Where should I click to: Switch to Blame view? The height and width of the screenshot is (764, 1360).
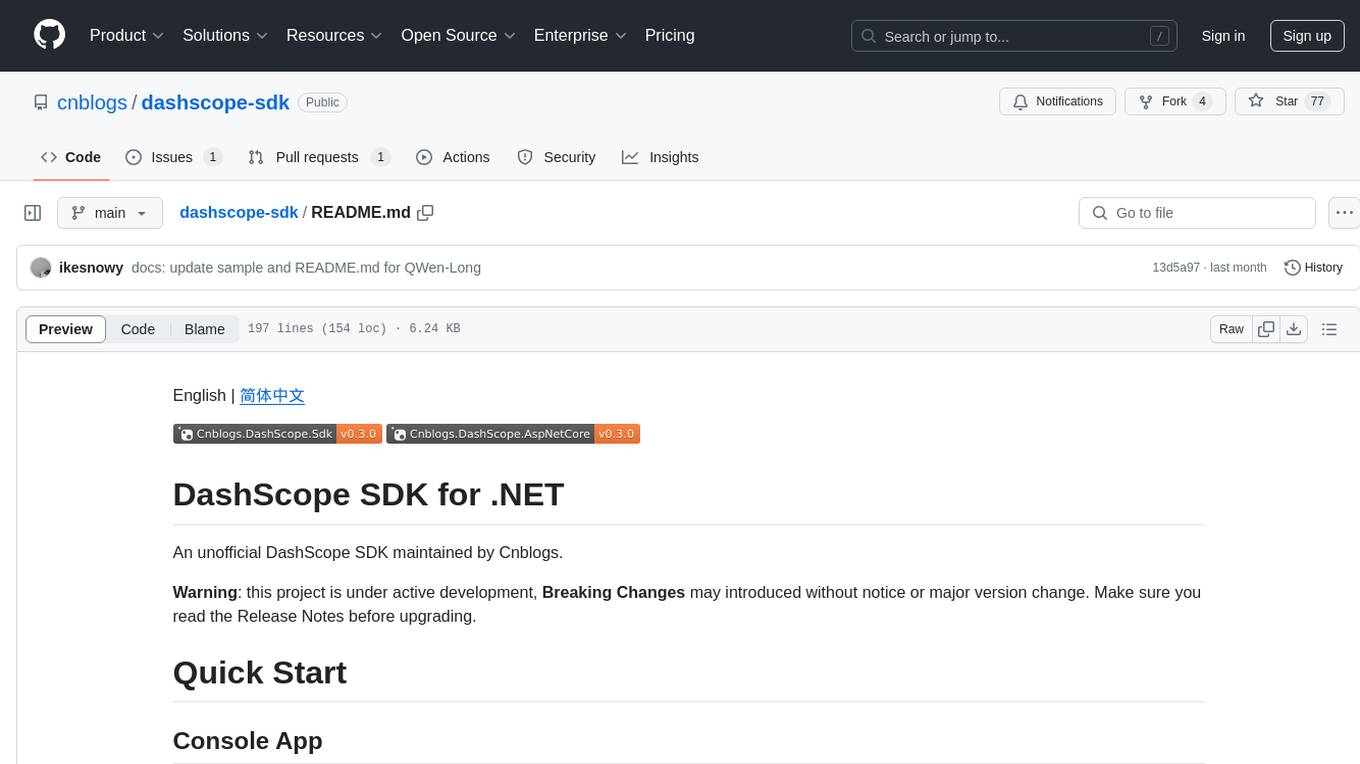pos(204,329)
